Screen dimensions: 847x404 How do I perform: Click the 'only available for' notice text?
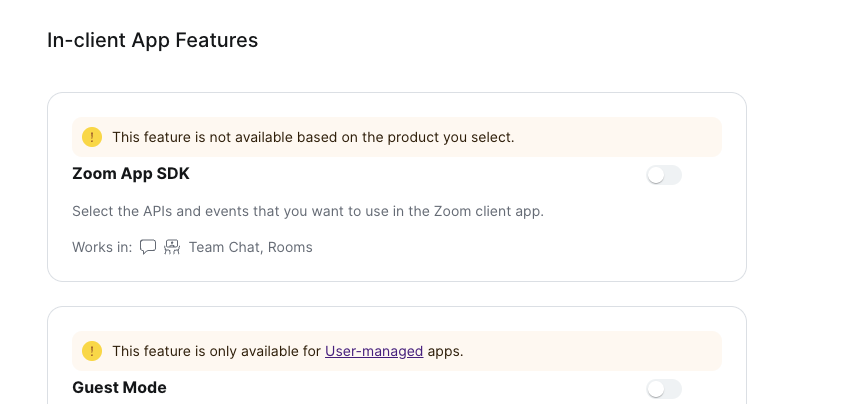[217, 351]
